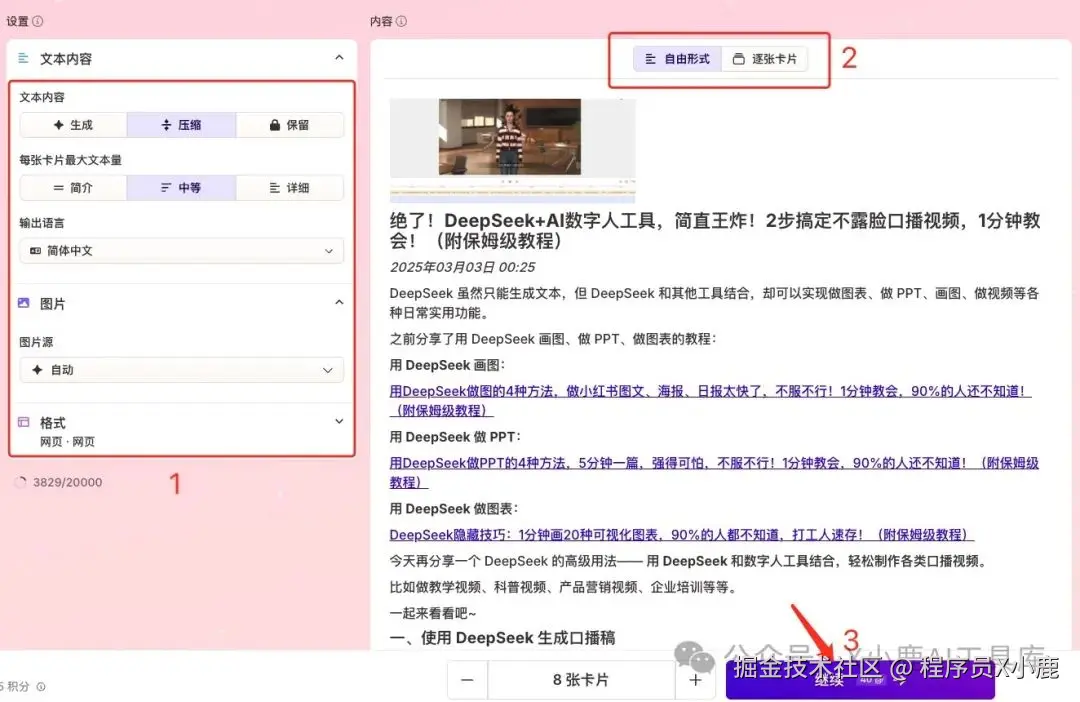1080x702 pixels.
Task: Select the 详细 text amount option
Action: click(290, 187)
